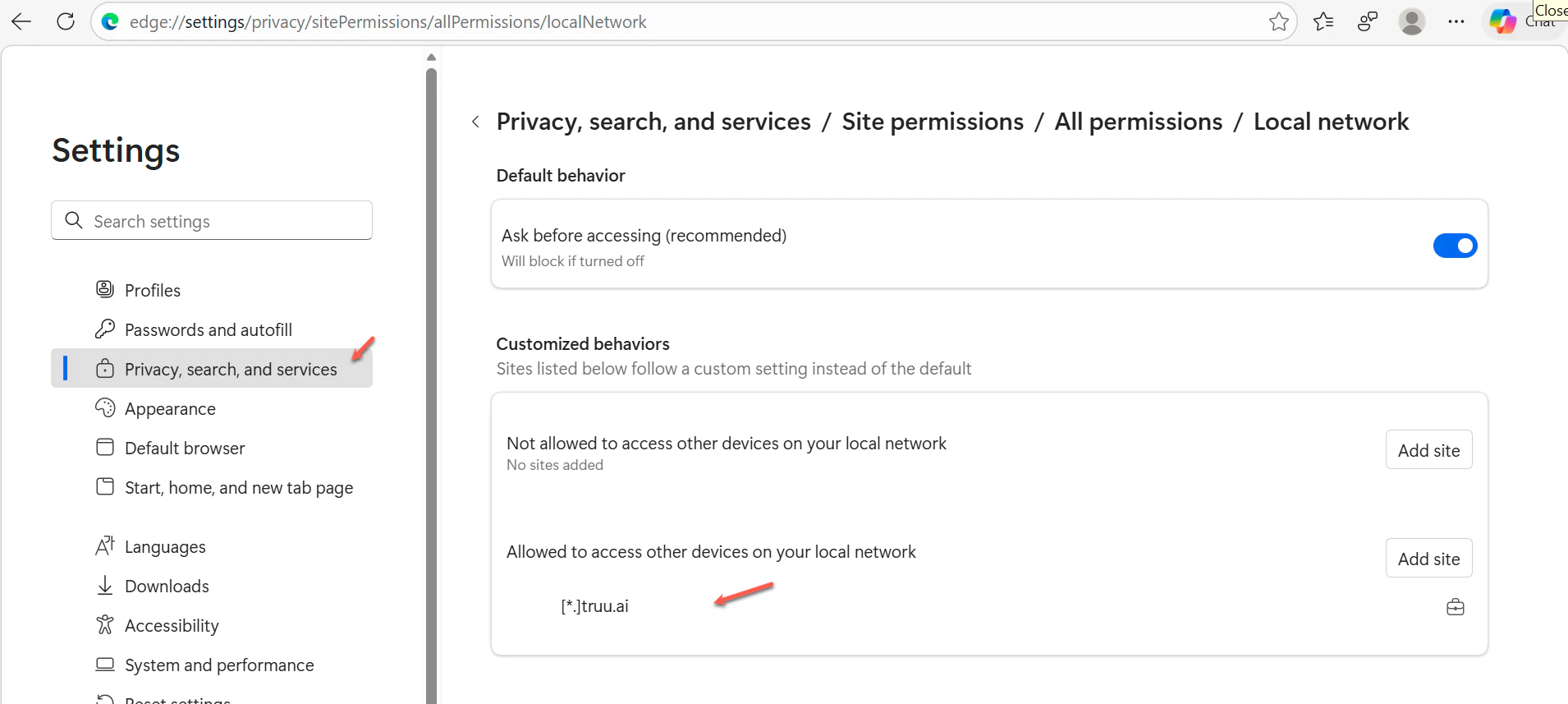Click the profile avatar icon
The height and width of the screenshot is (704, 1568).
[1411, 22]
